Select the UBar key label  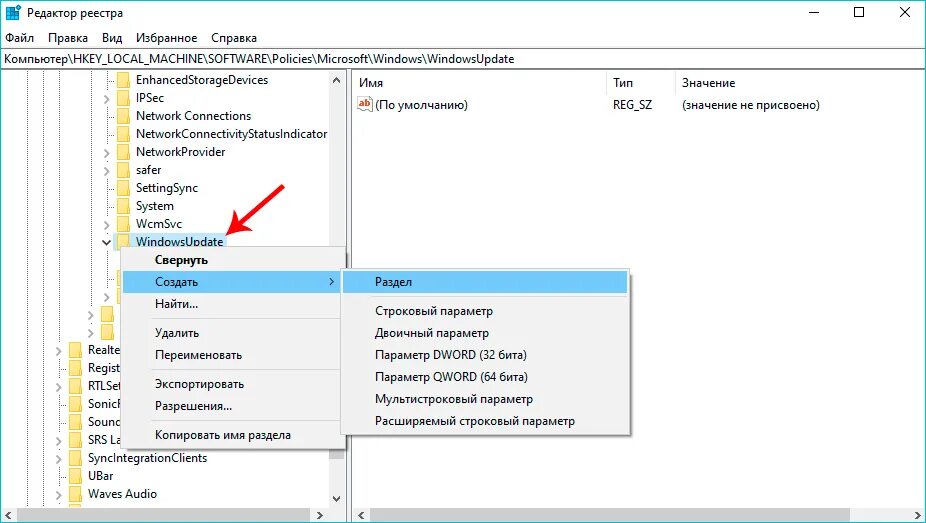100,476
